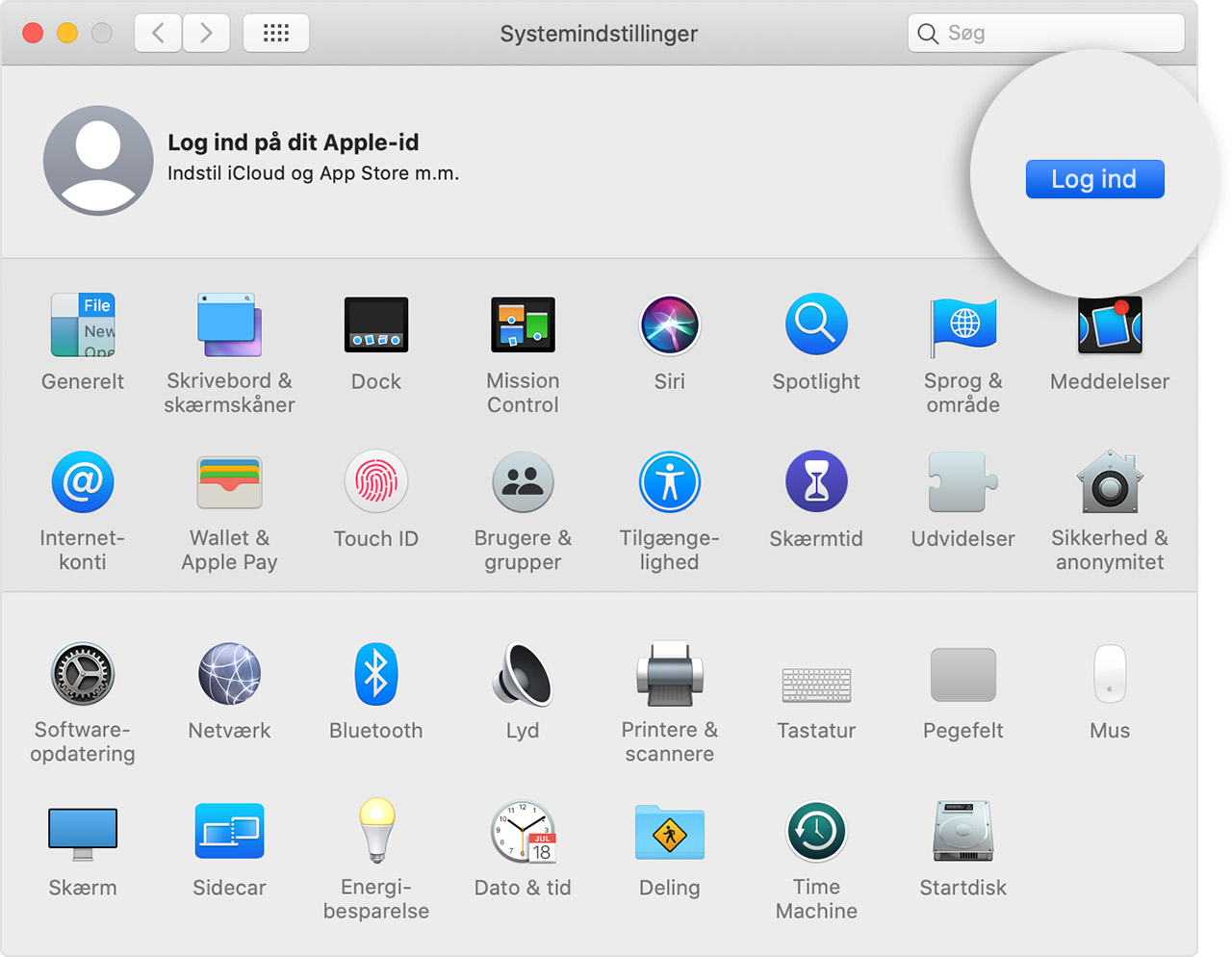This screenshot has width=1232, height=957.
Task: Open the Dock preferences
Action: (x=376, y=324)
